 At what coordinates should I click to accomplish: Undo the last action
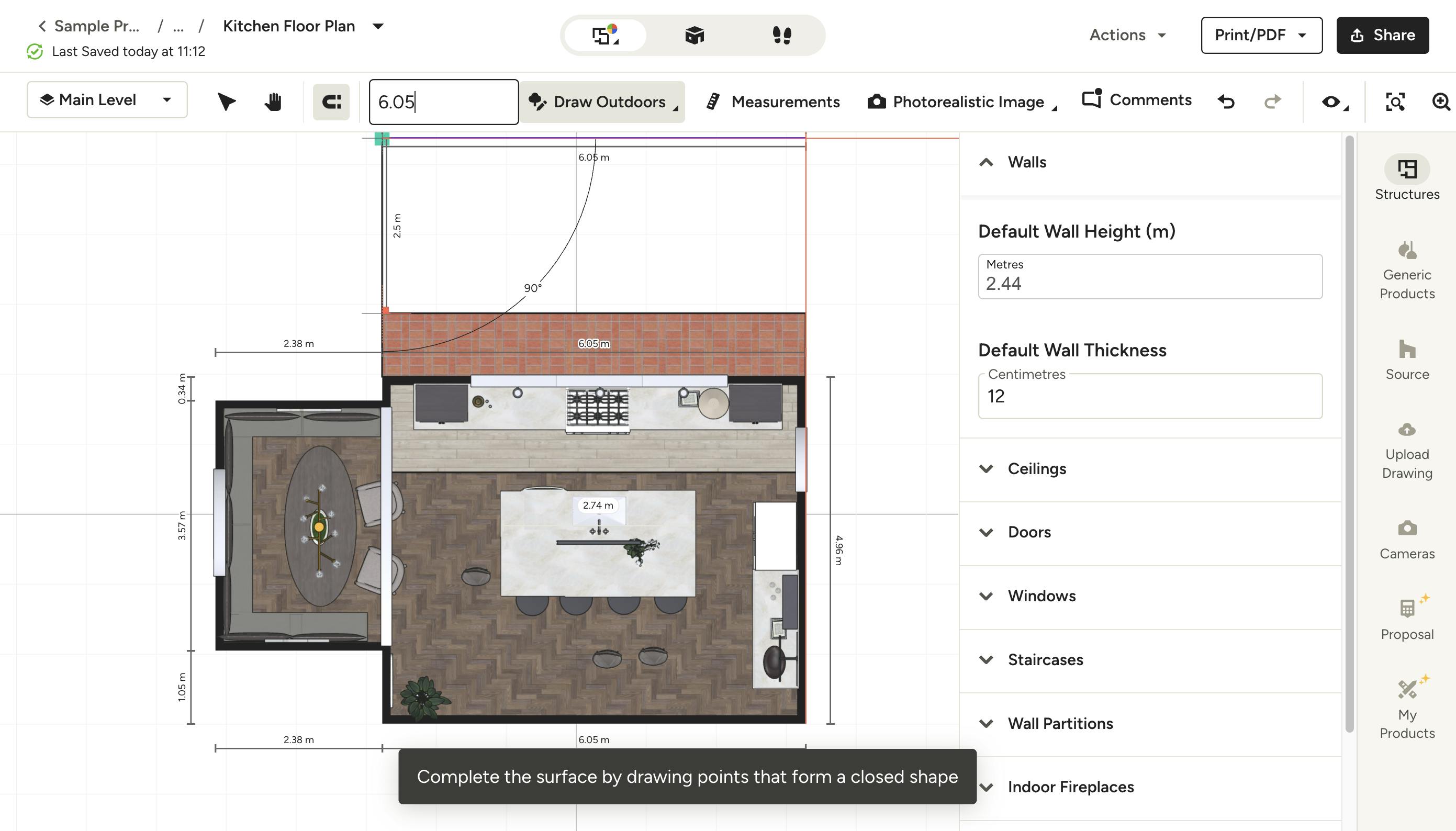pyautogui.click(x=1226, y=102)
